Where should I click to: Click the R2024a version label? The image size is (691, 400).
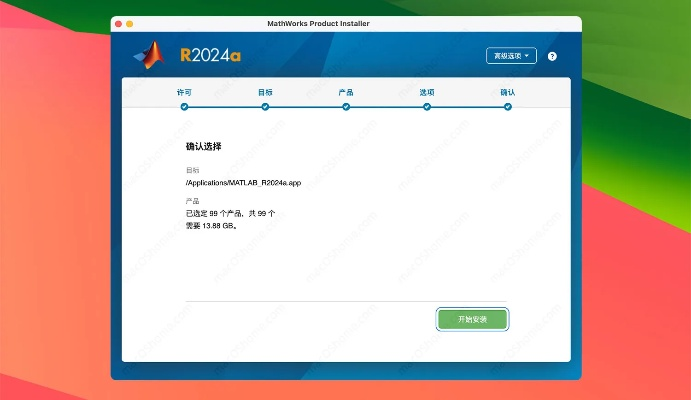pyautogui.click(x=210, y=55)
